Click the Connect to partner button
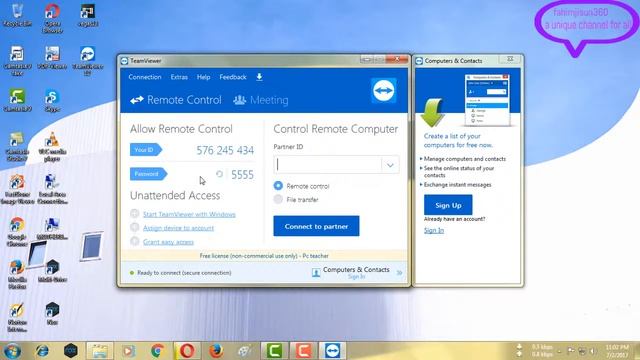This screenshot has height=360, width=640. tap(316, 226)
